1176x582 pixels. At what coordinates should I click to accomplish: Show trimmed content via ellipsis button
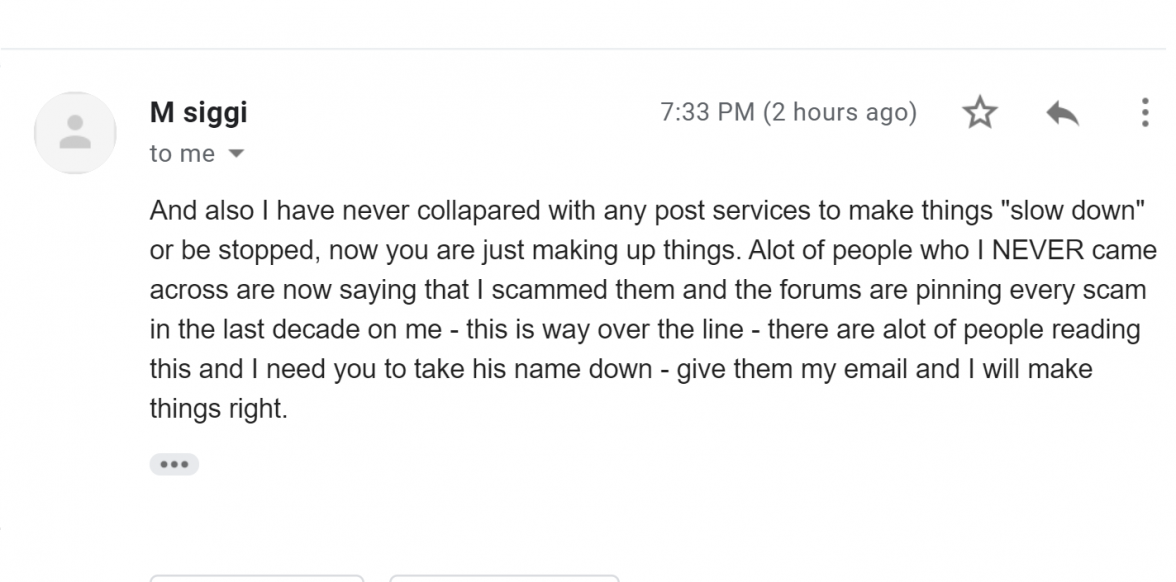pyautogui.click(x=174, y=465)
